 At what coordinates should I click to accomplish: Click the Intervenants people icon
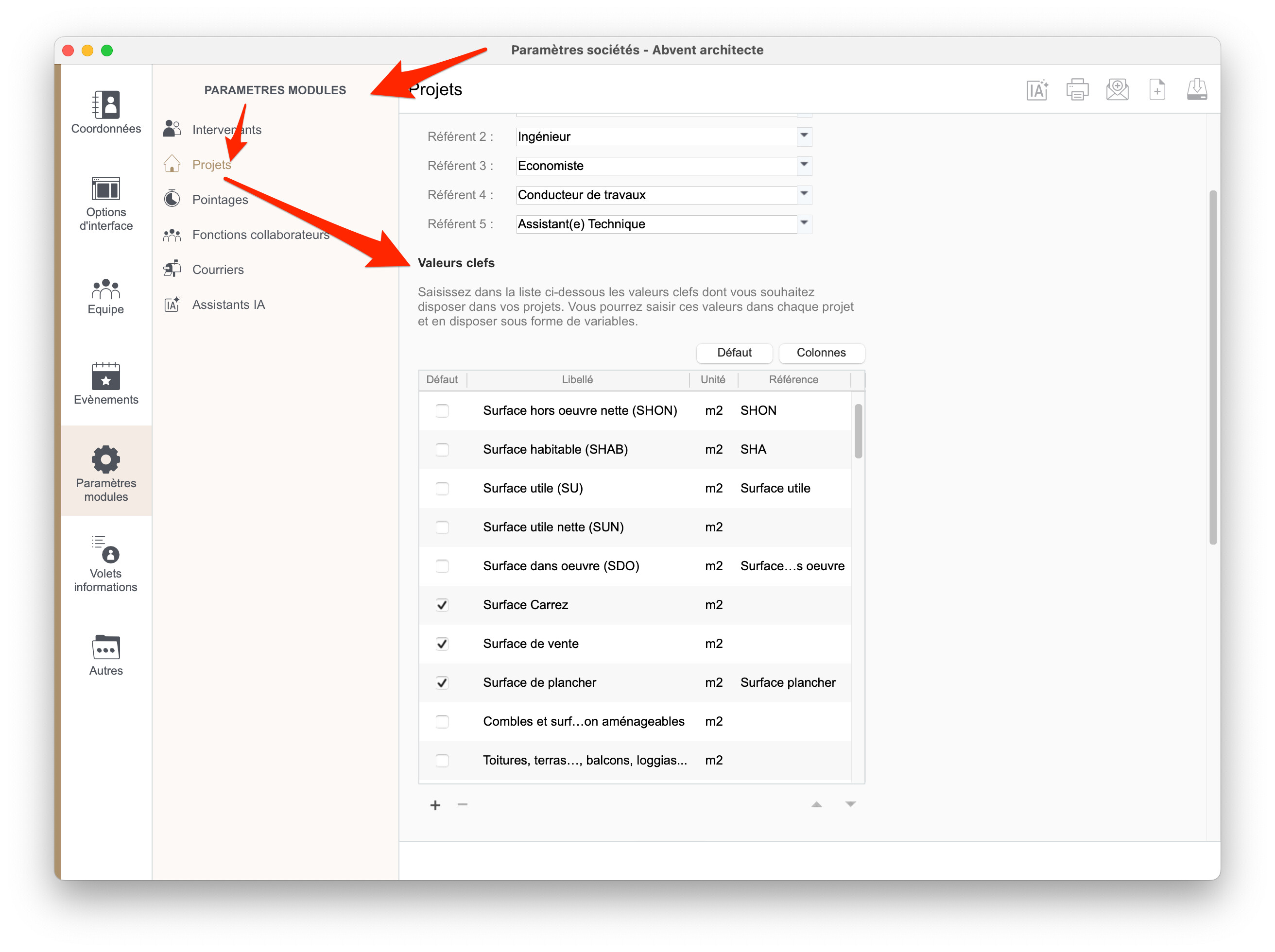tap(172, 129)
